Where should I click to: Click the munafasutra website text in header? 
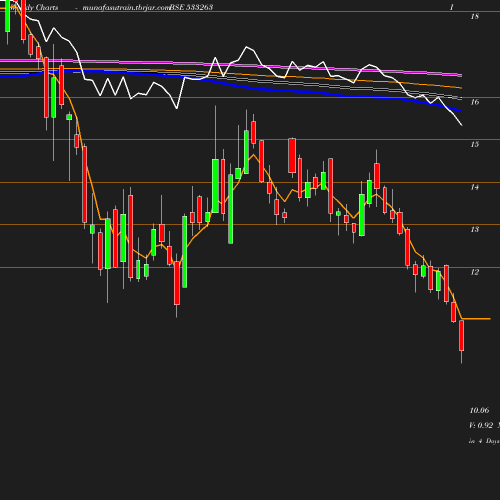pos(126,7)
